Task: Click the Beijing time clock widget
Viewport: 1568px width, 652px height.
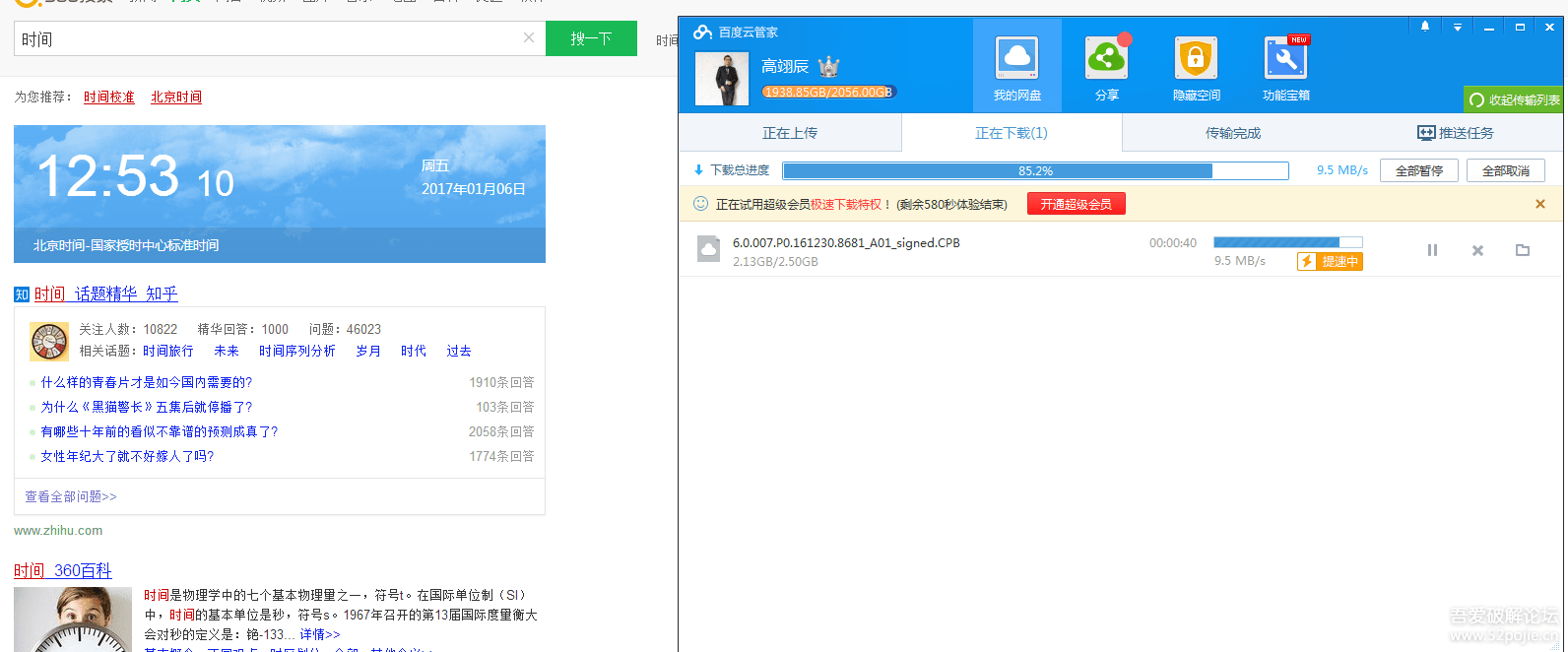Action: point(280,194)
